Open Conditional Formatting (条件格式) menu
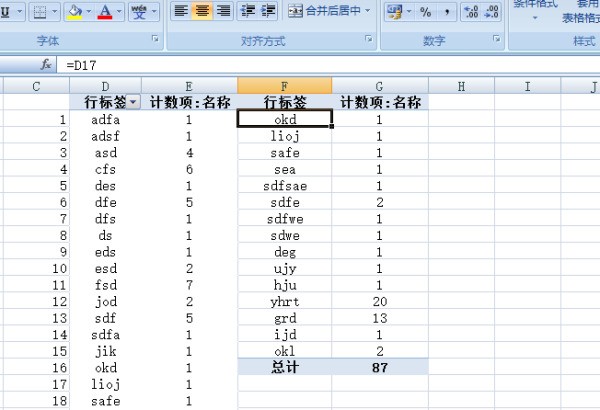Image resolution: width=600 pixels, height=410 pixels. [535, 10]
